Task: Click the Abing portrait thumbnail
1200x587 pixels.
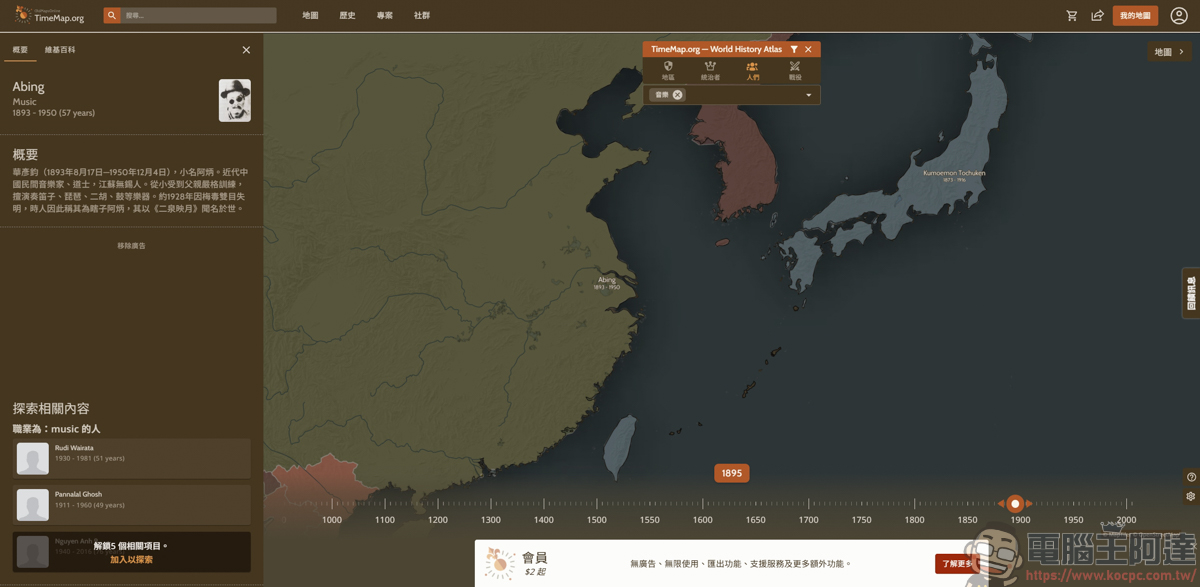Action: tap(235, 101)
